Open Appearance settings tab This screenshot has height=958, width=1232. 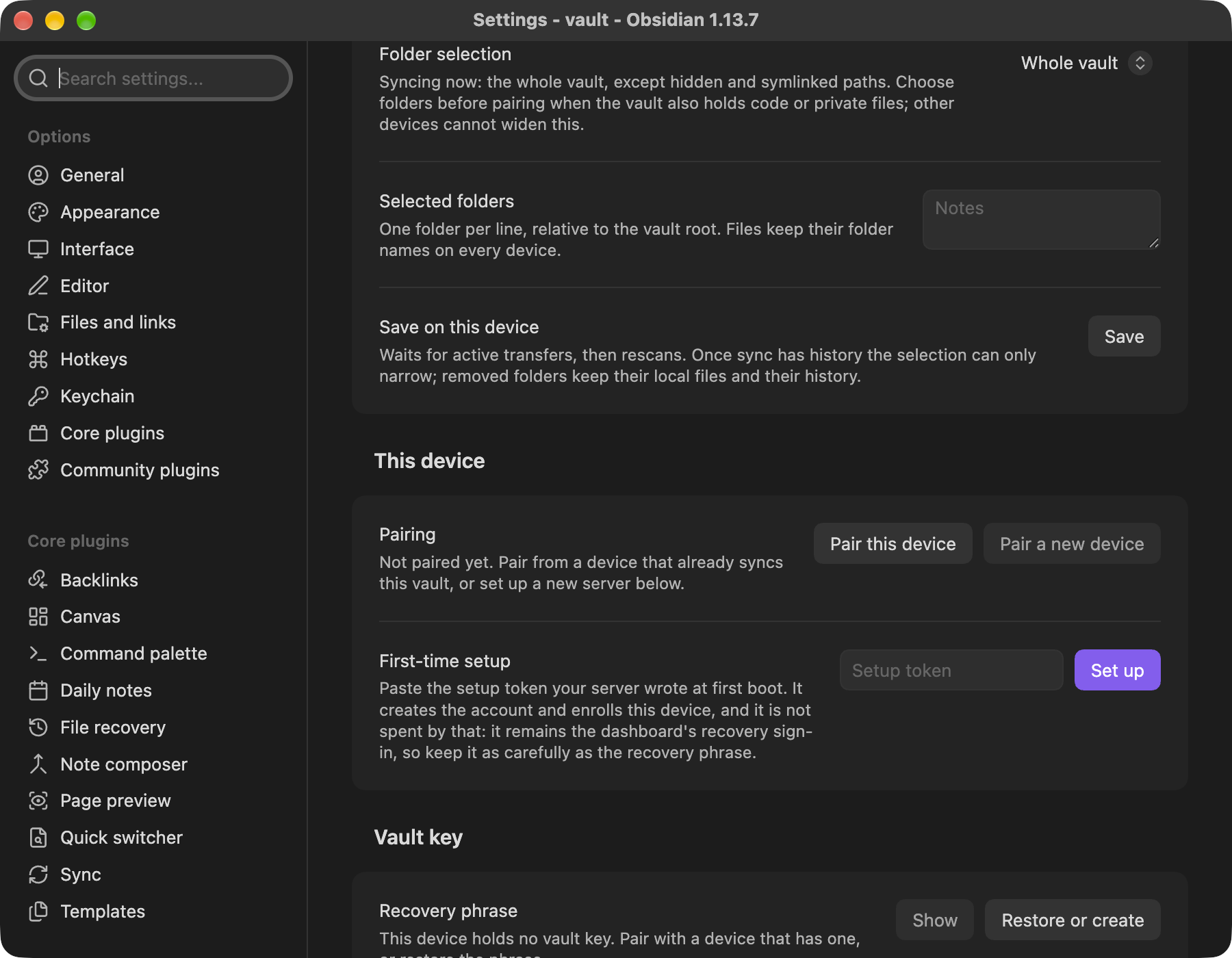coord(153,212)
